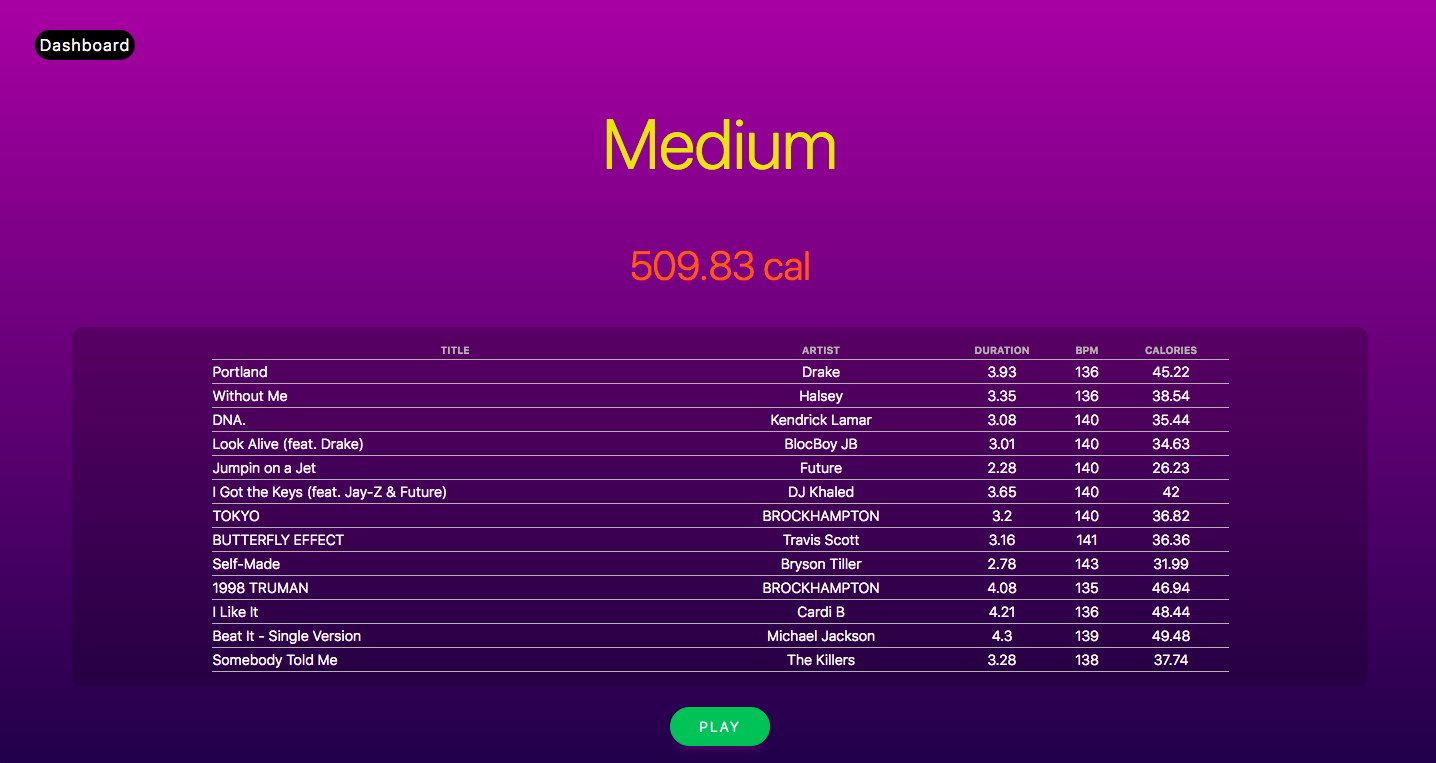Click the BPM column header
Viewport: 1436px width, 763px height.
click(1087, 351)
